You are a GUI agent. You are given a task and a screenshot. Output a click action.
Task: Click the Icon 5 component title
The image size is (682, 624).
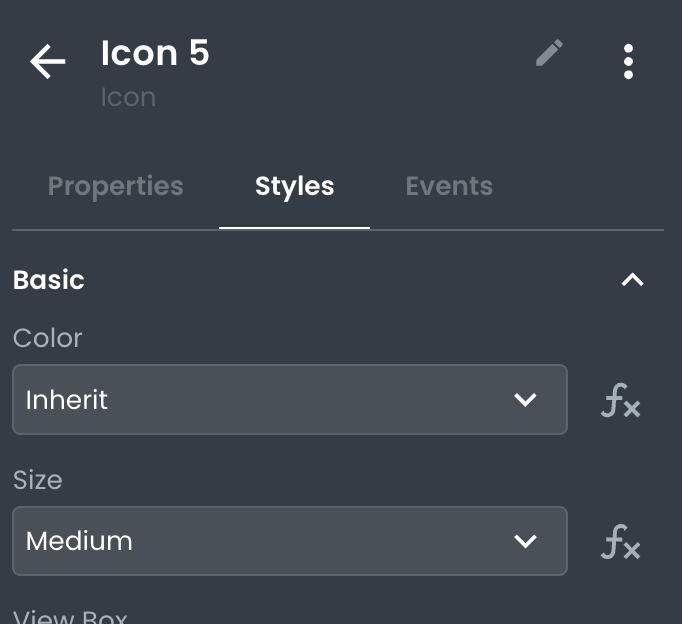point(155,53)
